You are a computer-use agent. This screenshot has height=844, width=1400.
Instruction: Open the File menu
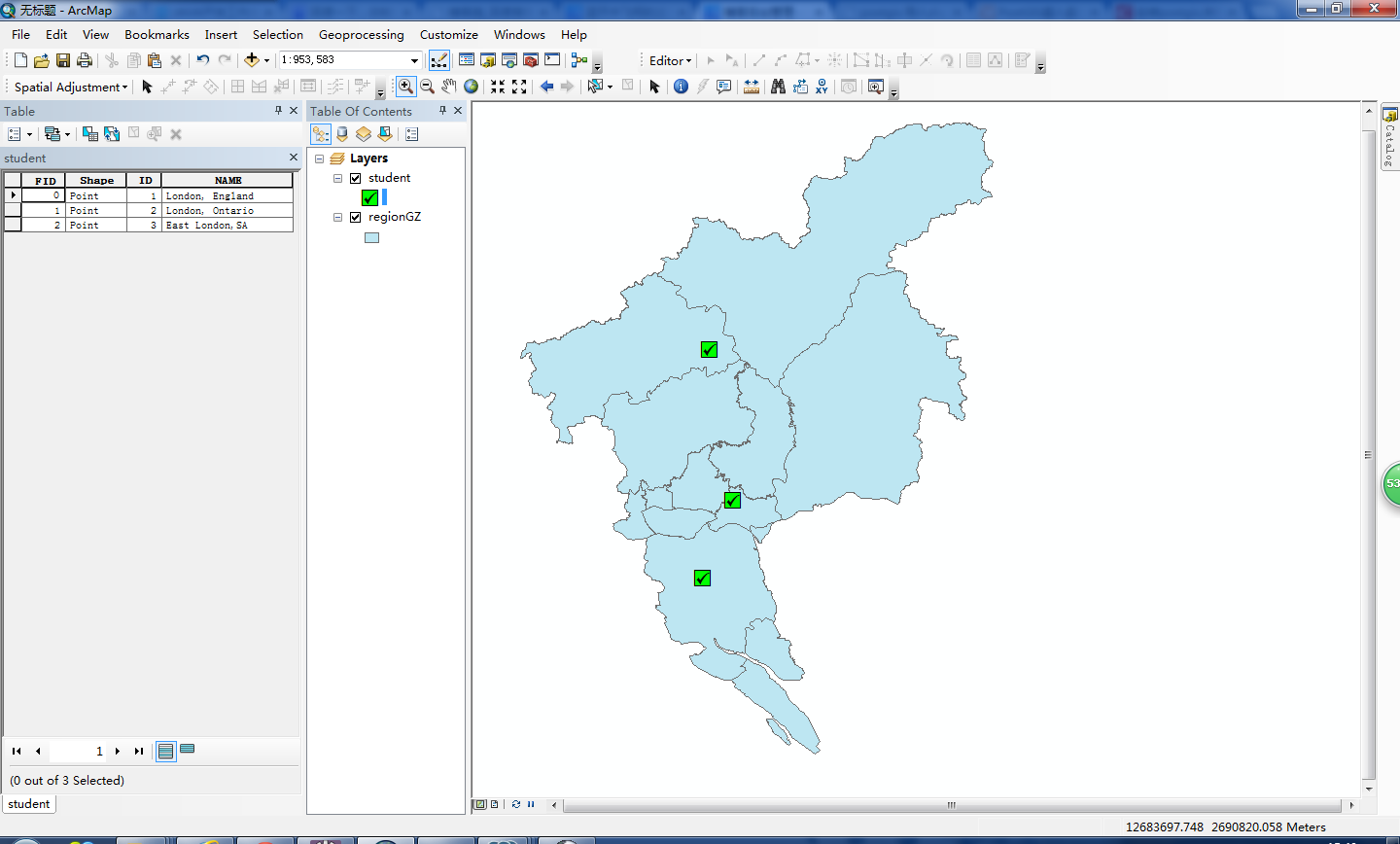(20, 34)
